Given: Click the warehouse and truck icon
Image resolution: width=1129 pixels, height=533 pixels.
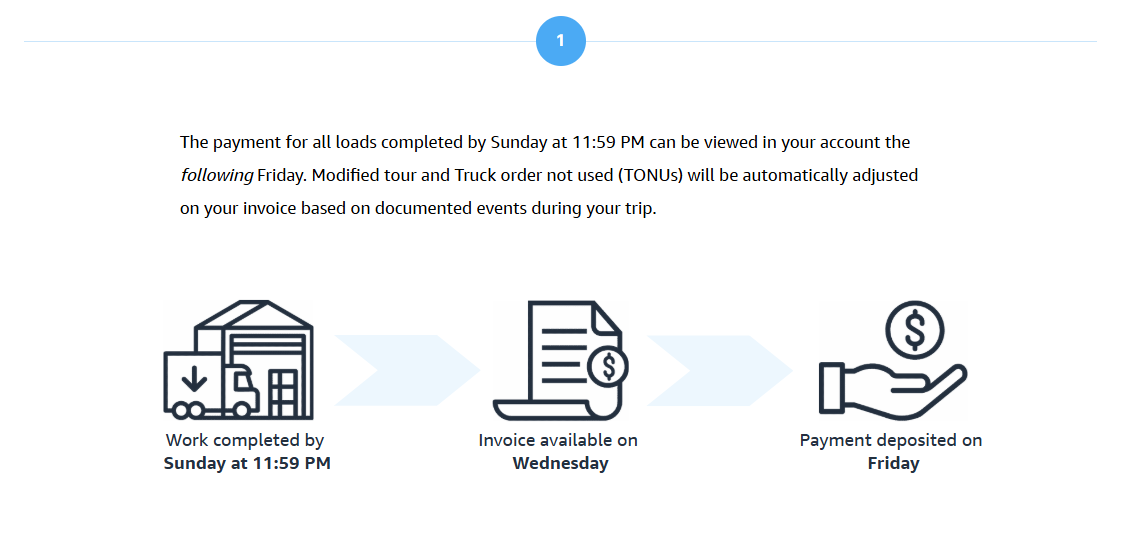Looking at the screenshot, I should pyautogui.click(x=239, y=360).
